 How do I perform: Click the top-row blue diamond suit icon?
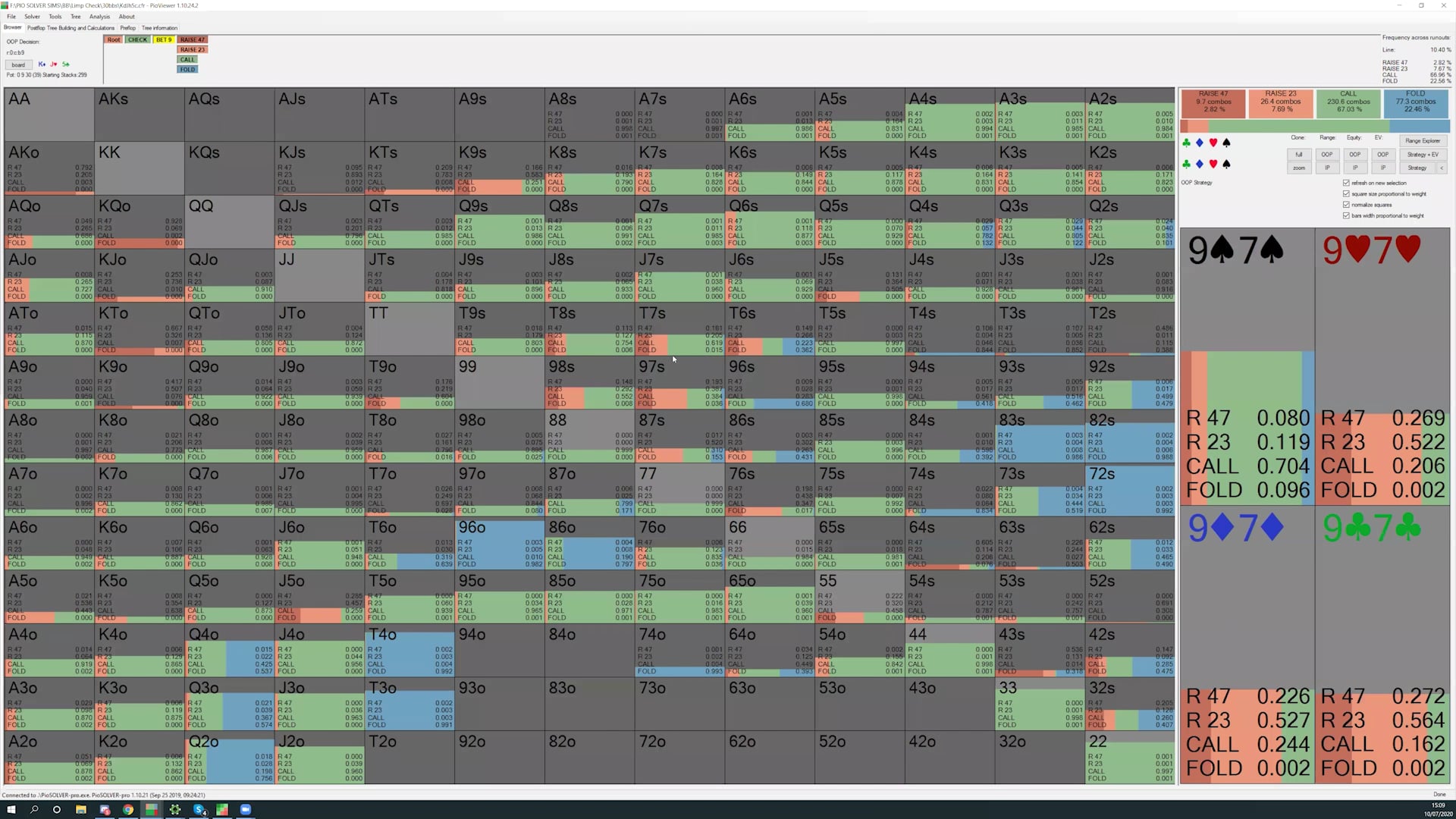coord(1199,143)
